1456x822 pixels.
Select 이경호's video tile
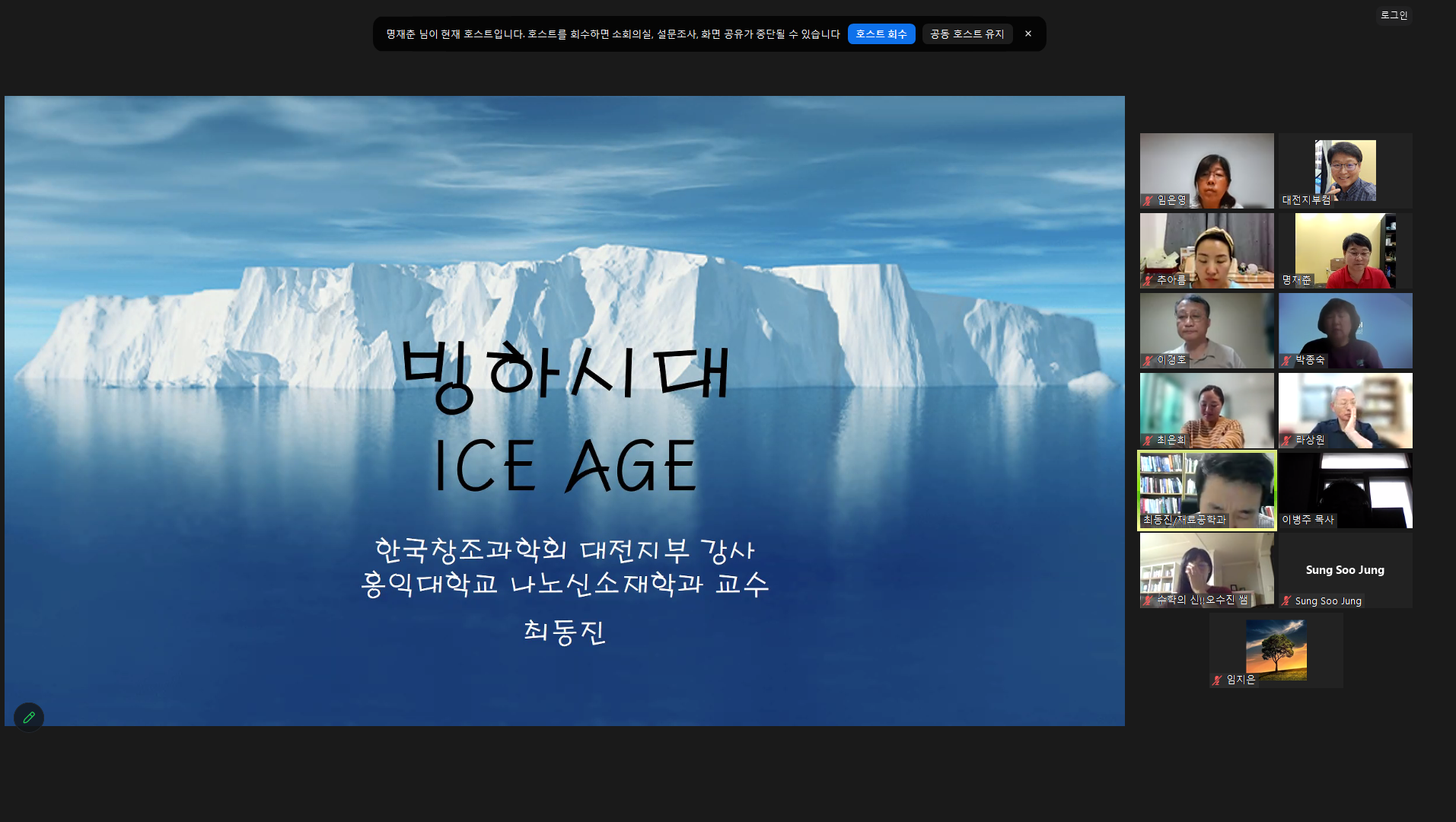click(x=1207, y=330)
